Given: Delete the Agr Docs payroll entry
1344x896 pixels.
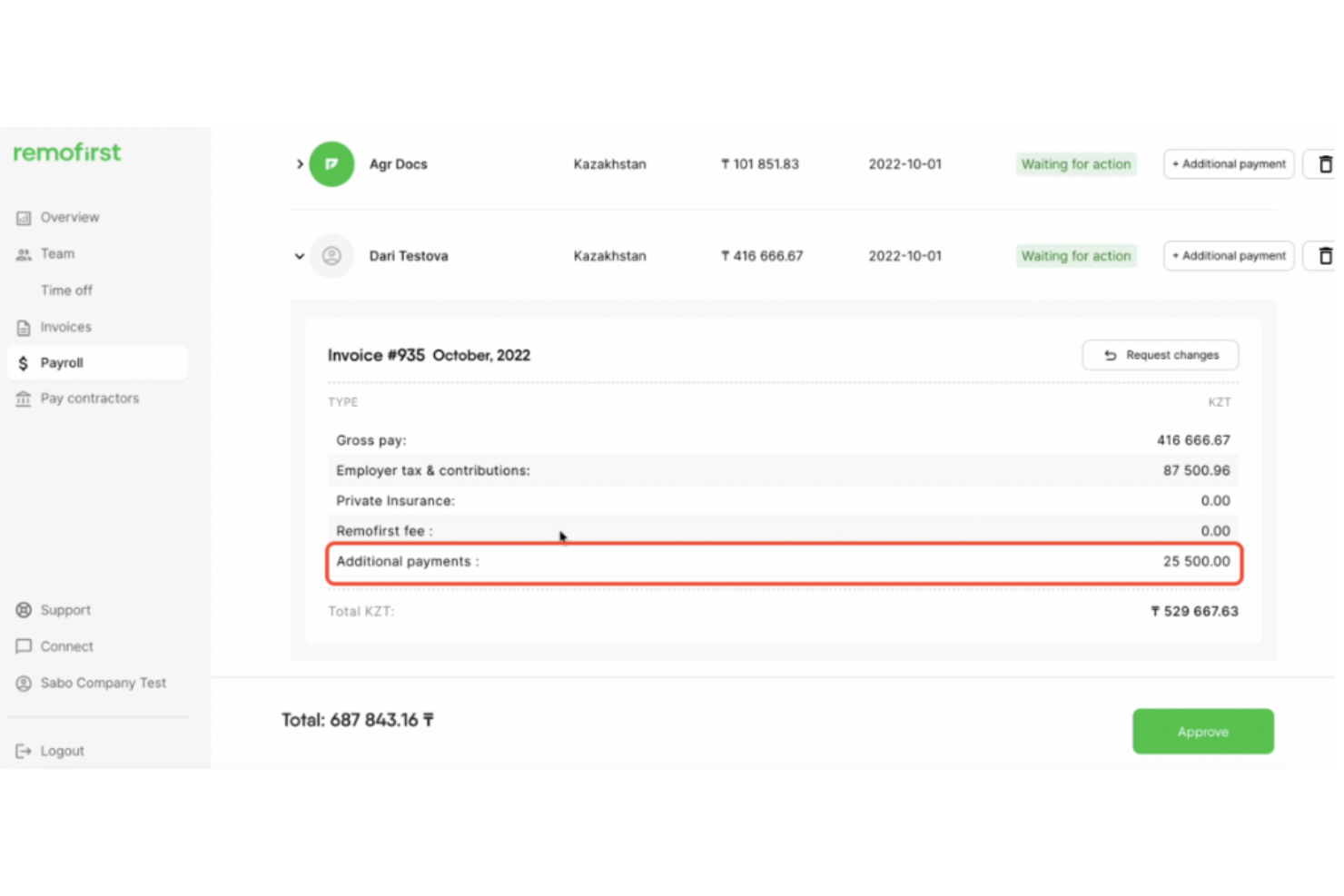Looking at the screenshot, I should tap(1325, 163).
